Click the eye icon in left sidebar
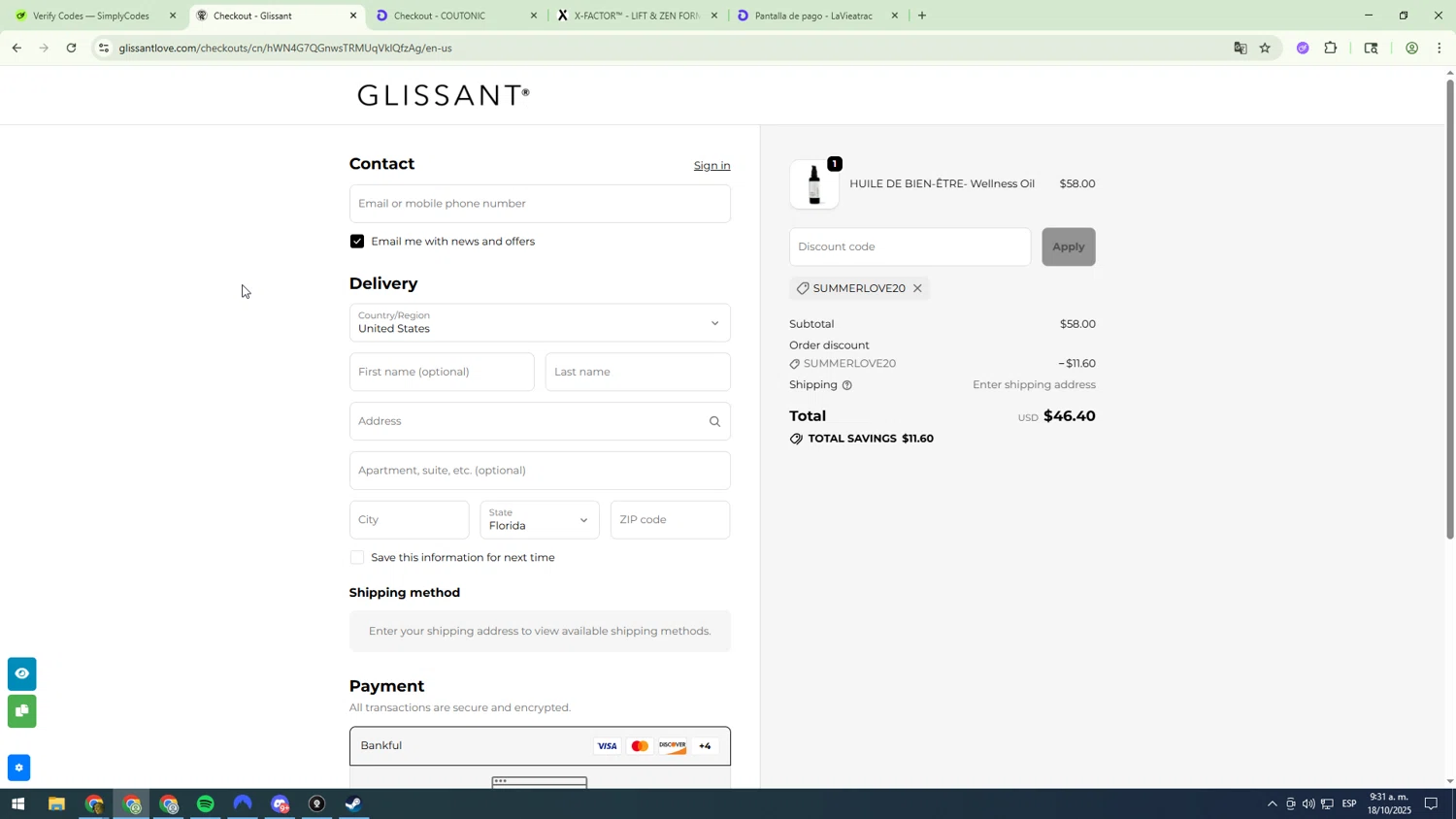This screenshot has height=819, width=1456. tap(21, 673)
